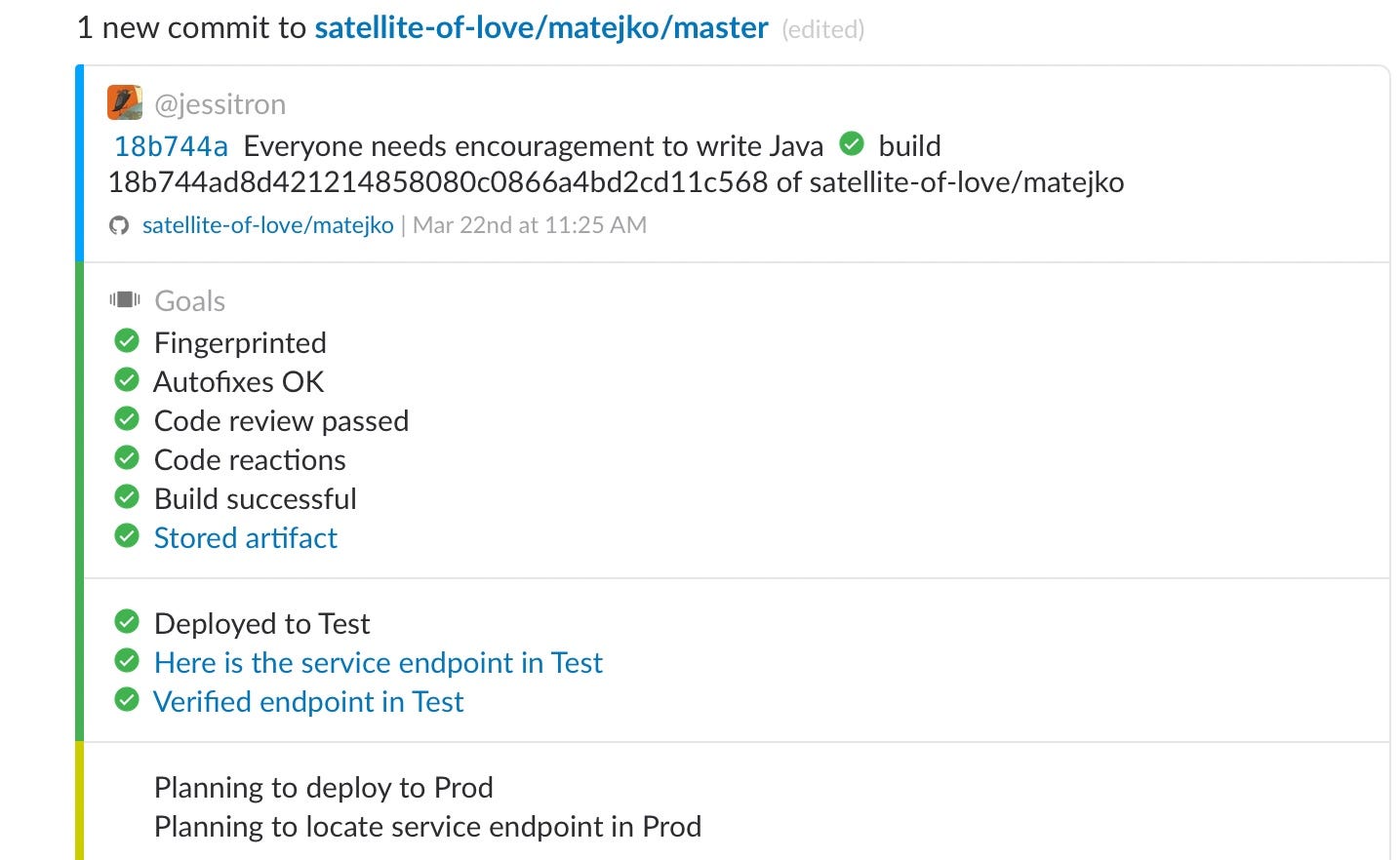Open Here is the service endpoint in Test
Viewport: 1400px width, 860px height.
click(379, 663)
